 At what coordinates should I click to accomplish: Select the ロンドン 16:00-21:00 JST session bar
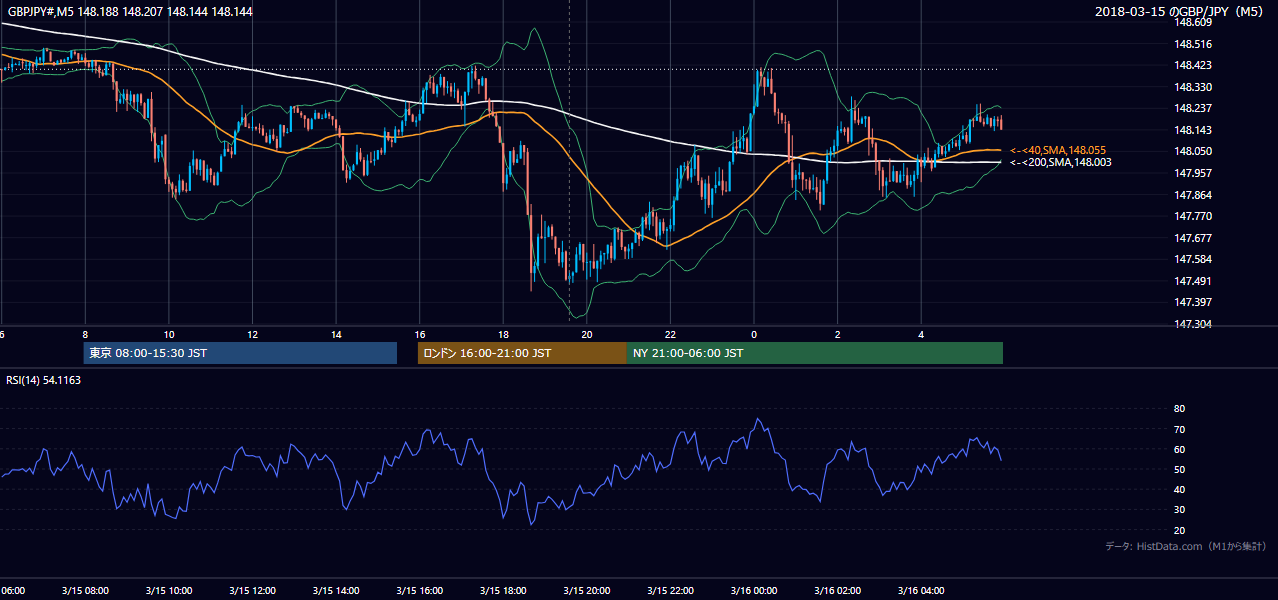click(x=522, y=353)
